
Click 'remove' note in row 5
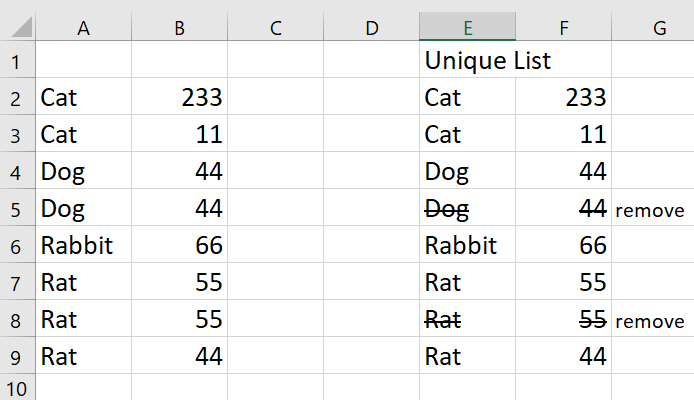(x=650, y=210)
